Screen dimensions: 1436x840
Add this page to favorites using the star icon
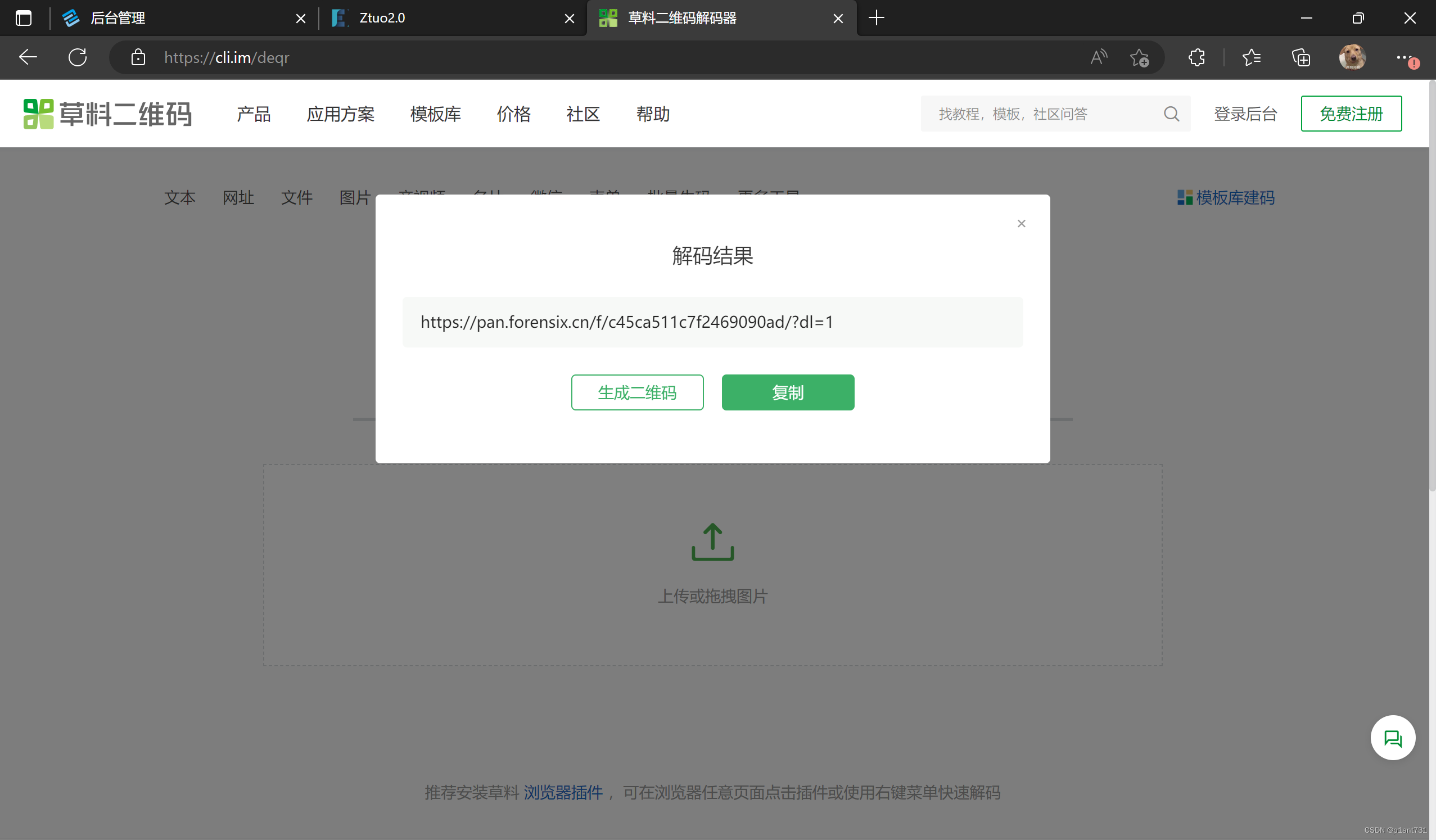click(1139, 57)
